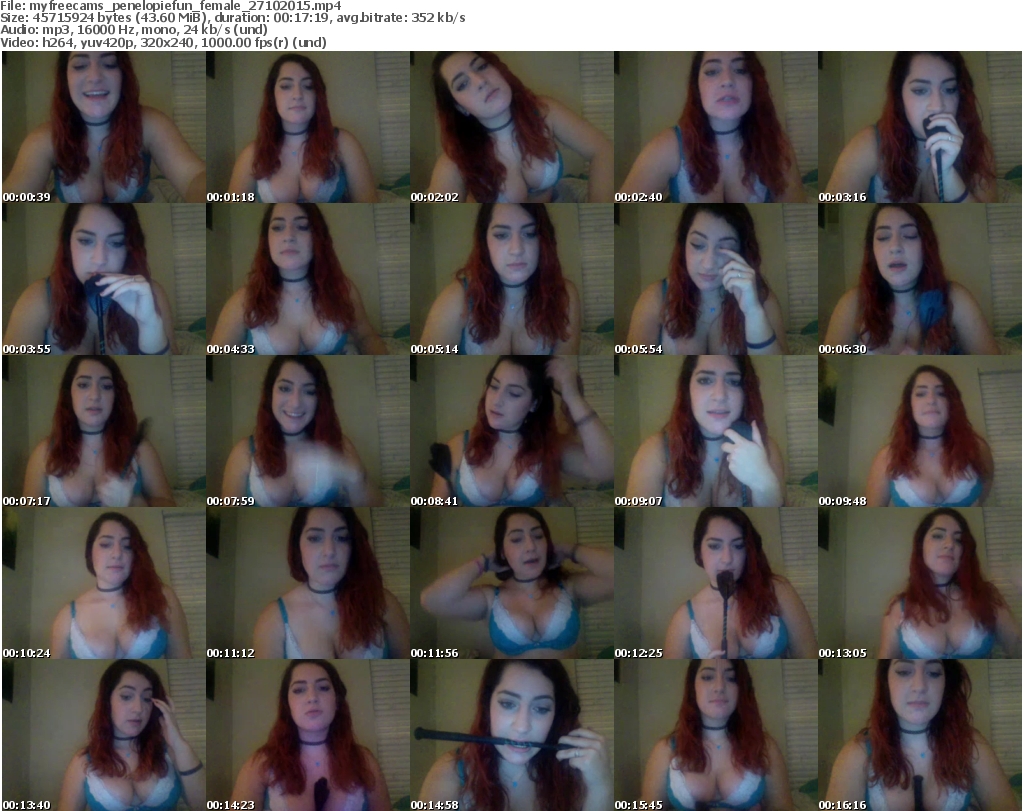Viewport: 1024px width, 811px height.
Task: Select the thumbnail stamped 00:02:40
Action: coord(716,127)
